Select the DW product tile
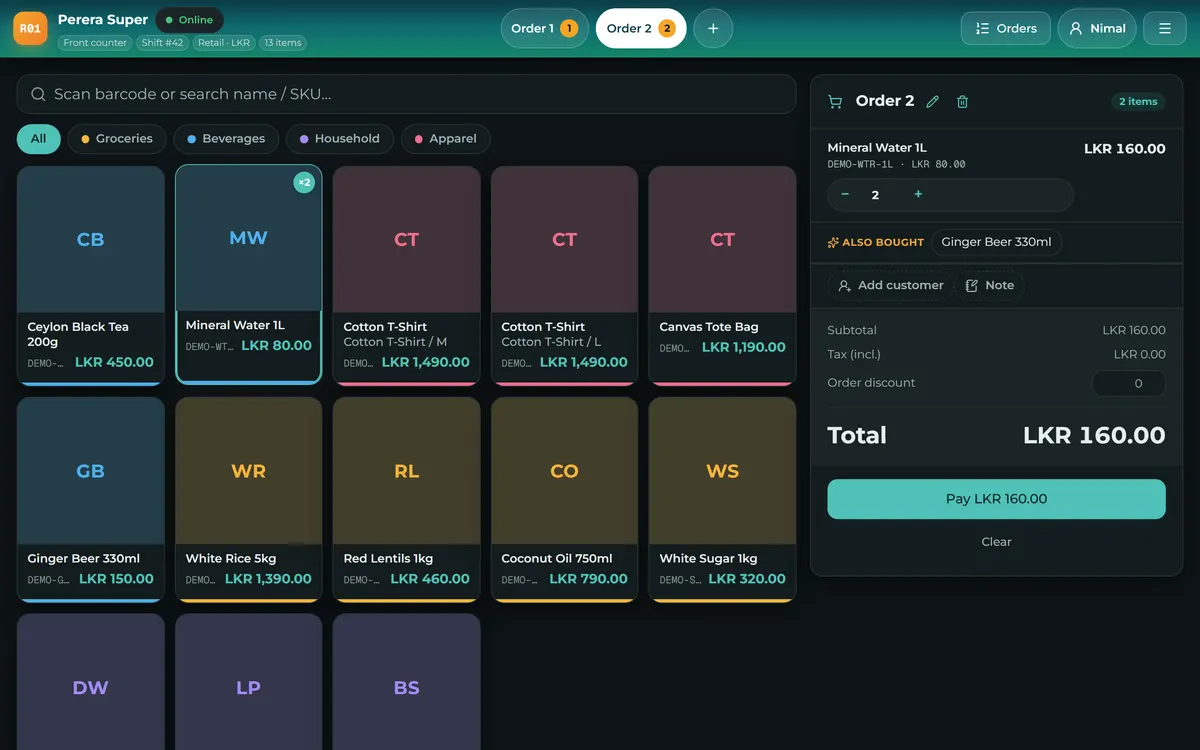 point(91,682)
